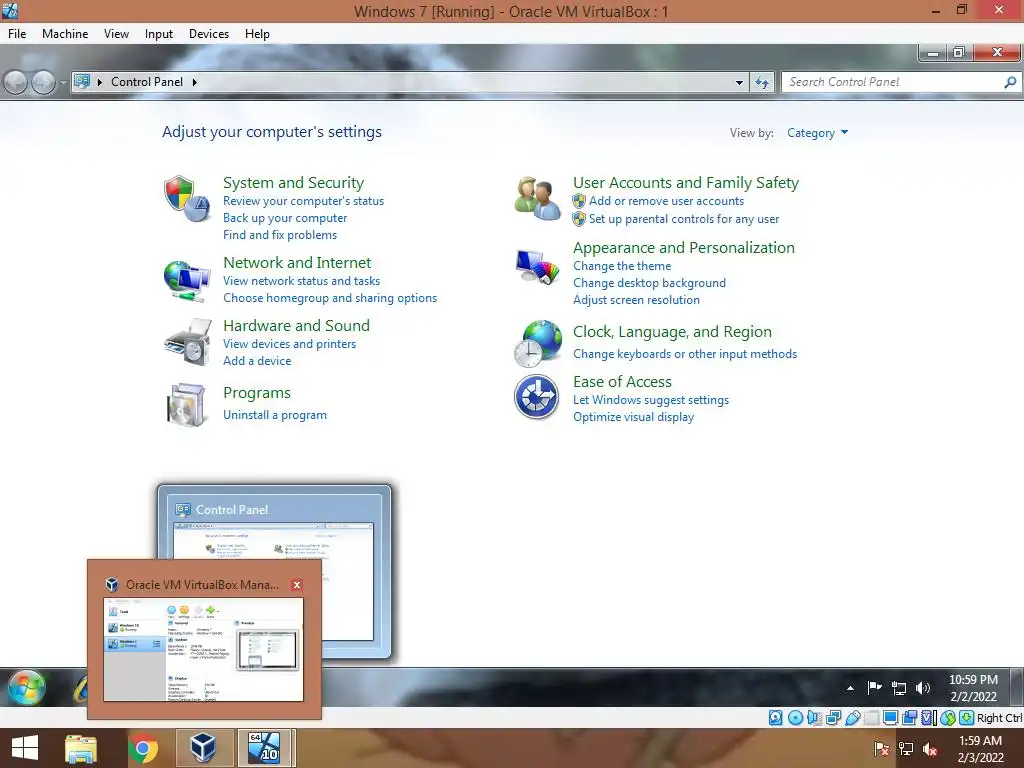Open Appearance and Personalization monitor icon
This screenshot has width=1024, height=768.
click(x=537, y=267)
